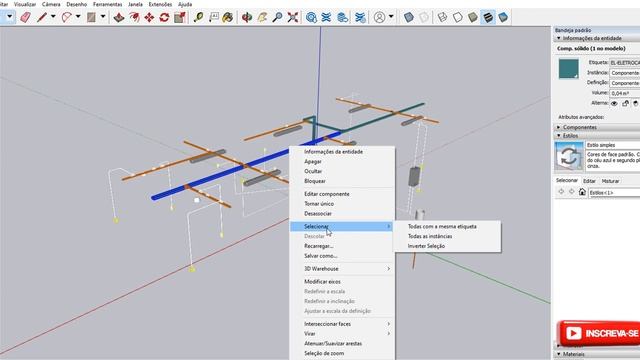The width and height of the screenshot is (640, 360).
Task: Open the 3D Warehouse toolbar icon
Action: [x=311, y=17]
